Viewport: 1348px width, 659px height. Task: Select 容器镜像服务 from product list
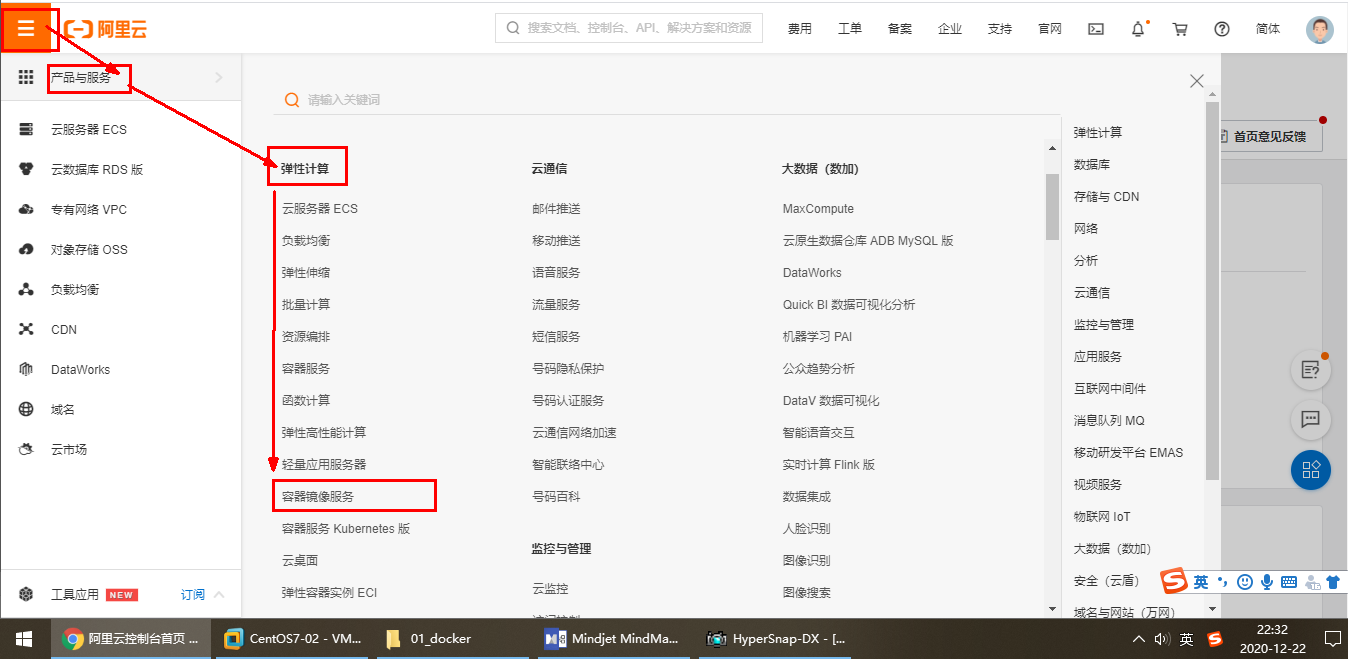318,496
